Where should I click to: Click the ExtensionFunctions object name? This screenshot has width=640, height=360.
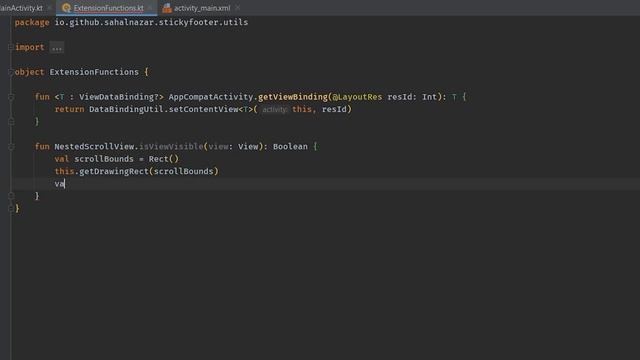(x=94, y=72)
